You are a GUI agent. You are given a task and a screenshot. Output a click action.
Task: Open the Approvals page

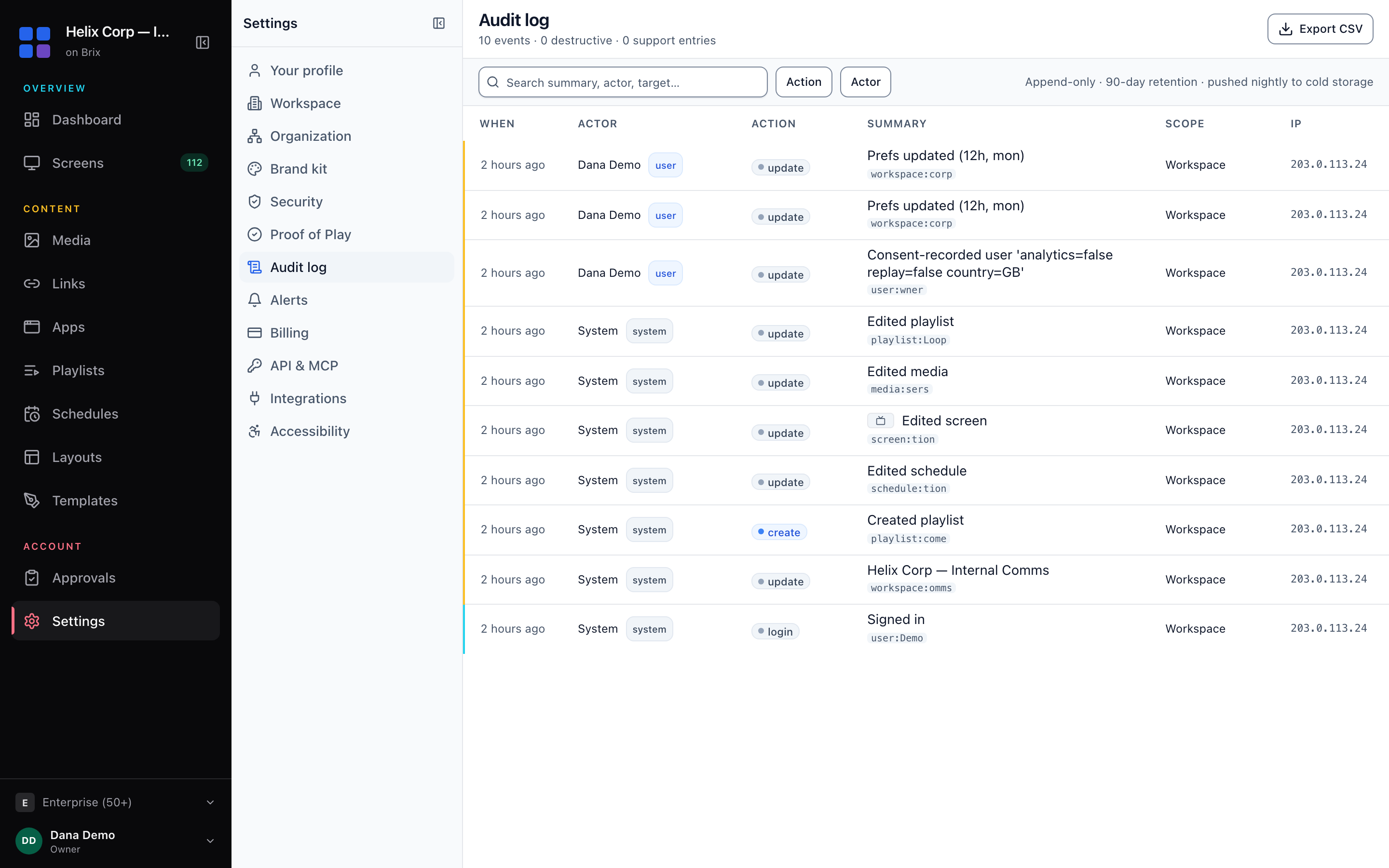pos(115,578)
